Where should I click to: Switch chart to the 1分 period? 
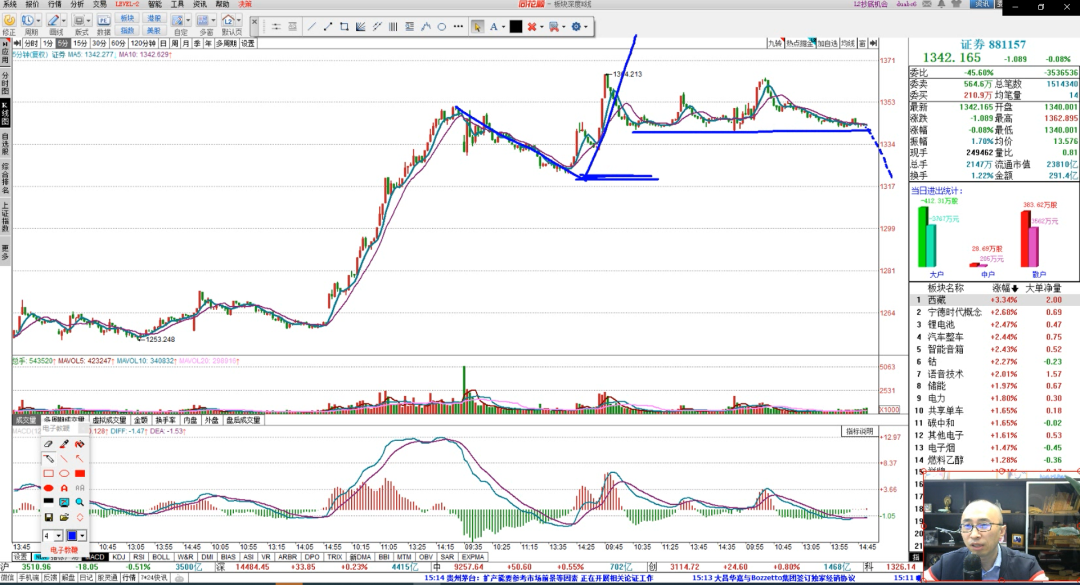48,43
